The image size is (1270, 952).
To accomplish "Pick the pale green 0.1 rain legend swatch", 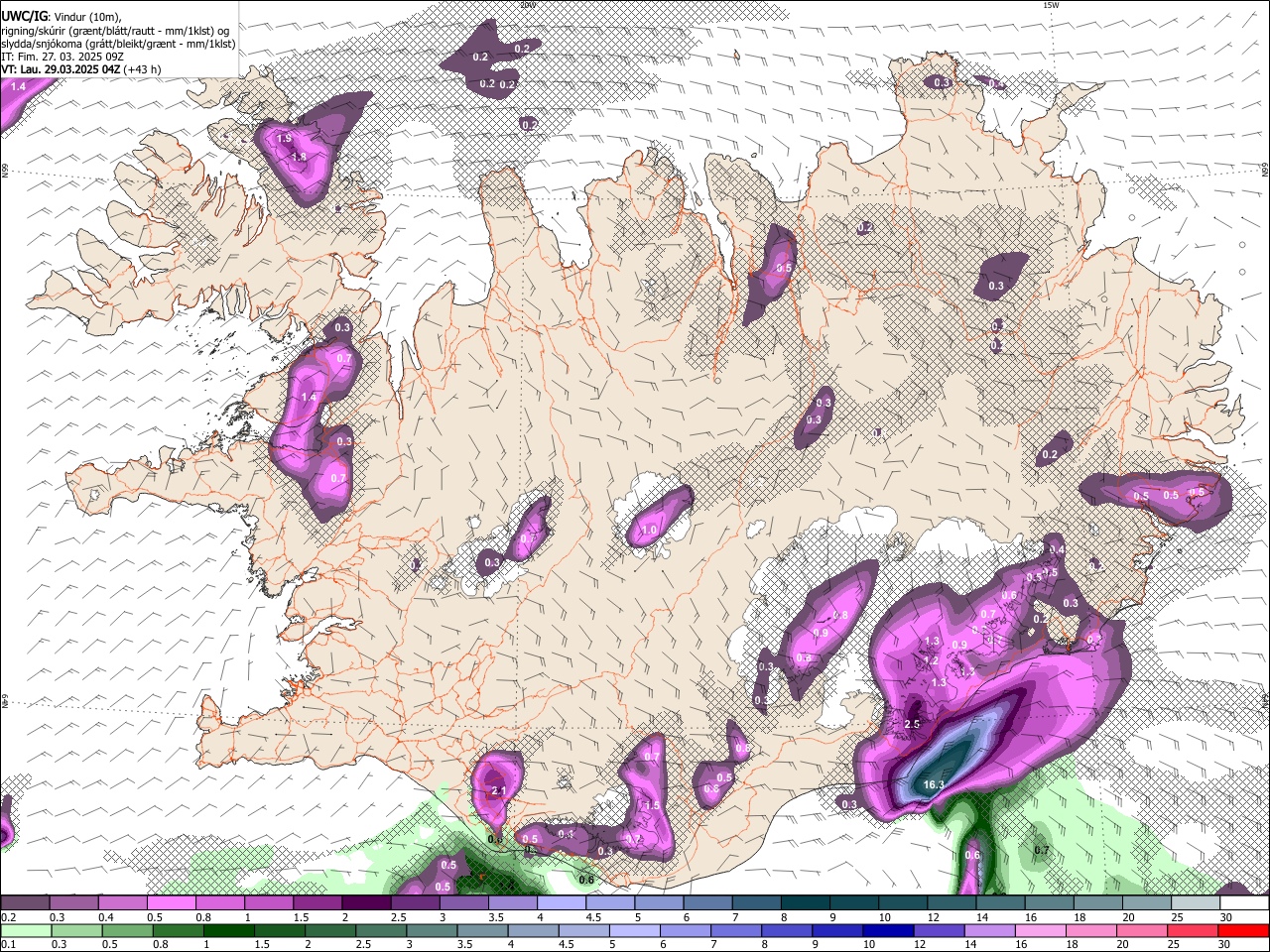I will coord(25,930).
